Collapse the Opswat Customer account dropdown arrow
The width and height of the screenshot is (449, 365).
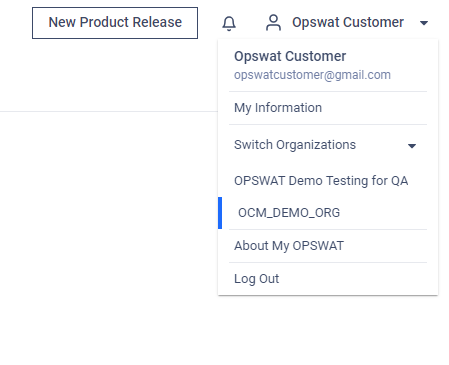click(424, 23)
